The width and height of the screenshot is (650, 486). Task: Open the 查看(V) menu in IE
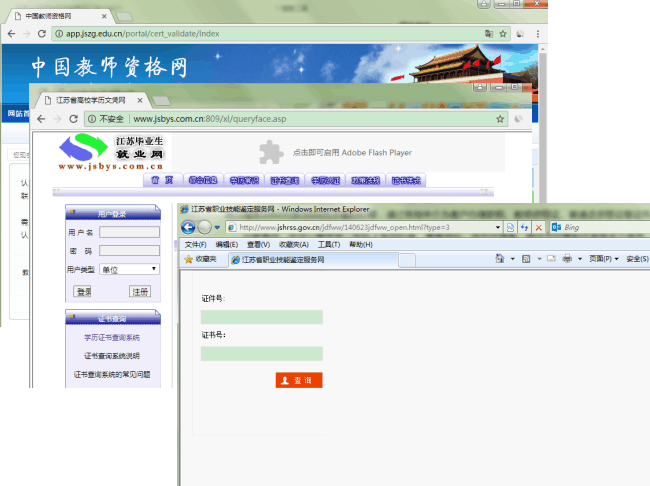[258, 245]
